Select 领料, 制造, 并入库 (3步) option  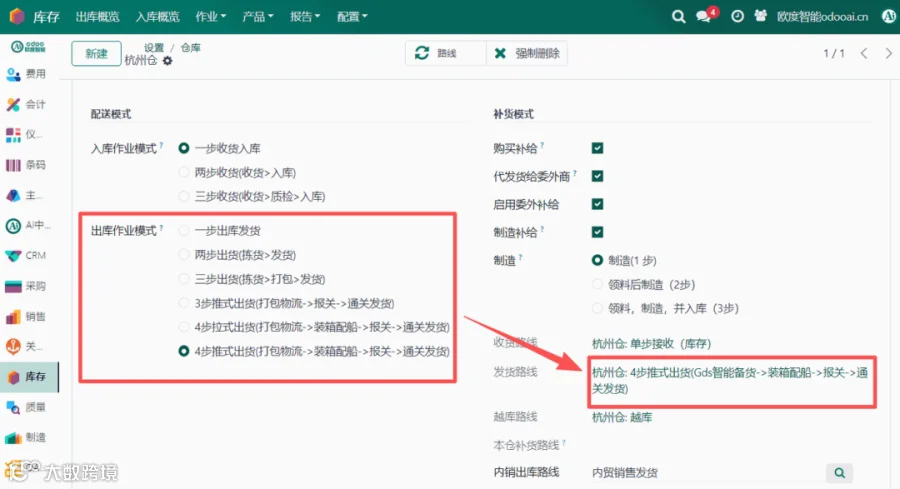pos(598,309)
